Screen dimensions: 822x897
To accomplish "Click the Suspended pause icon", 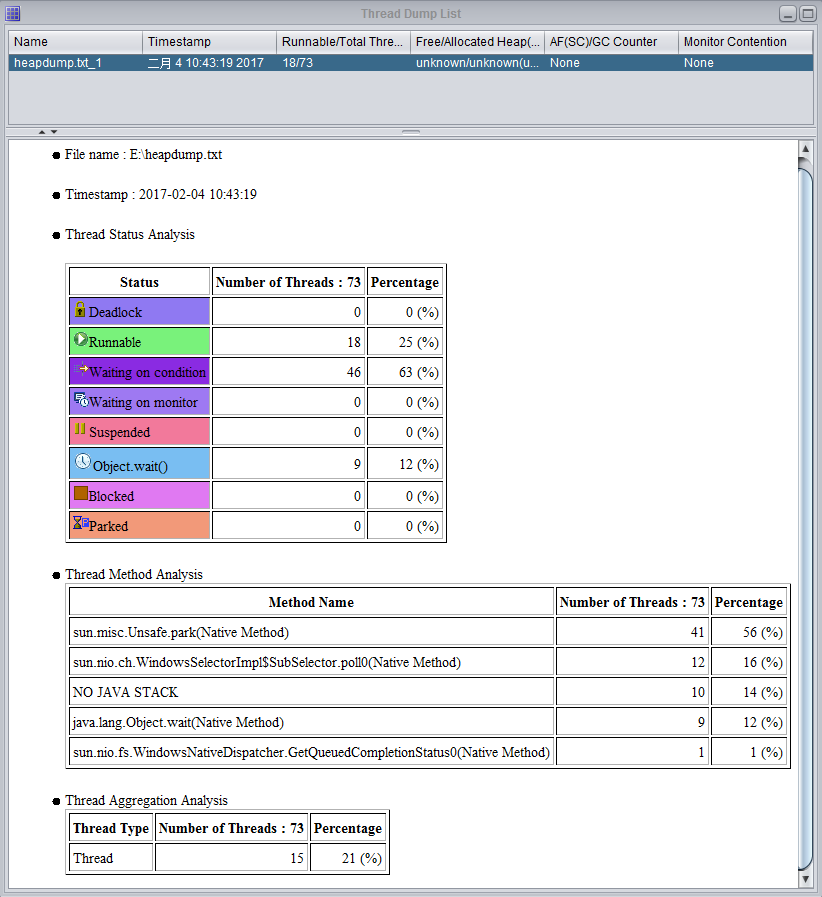I will click(80, 430).
